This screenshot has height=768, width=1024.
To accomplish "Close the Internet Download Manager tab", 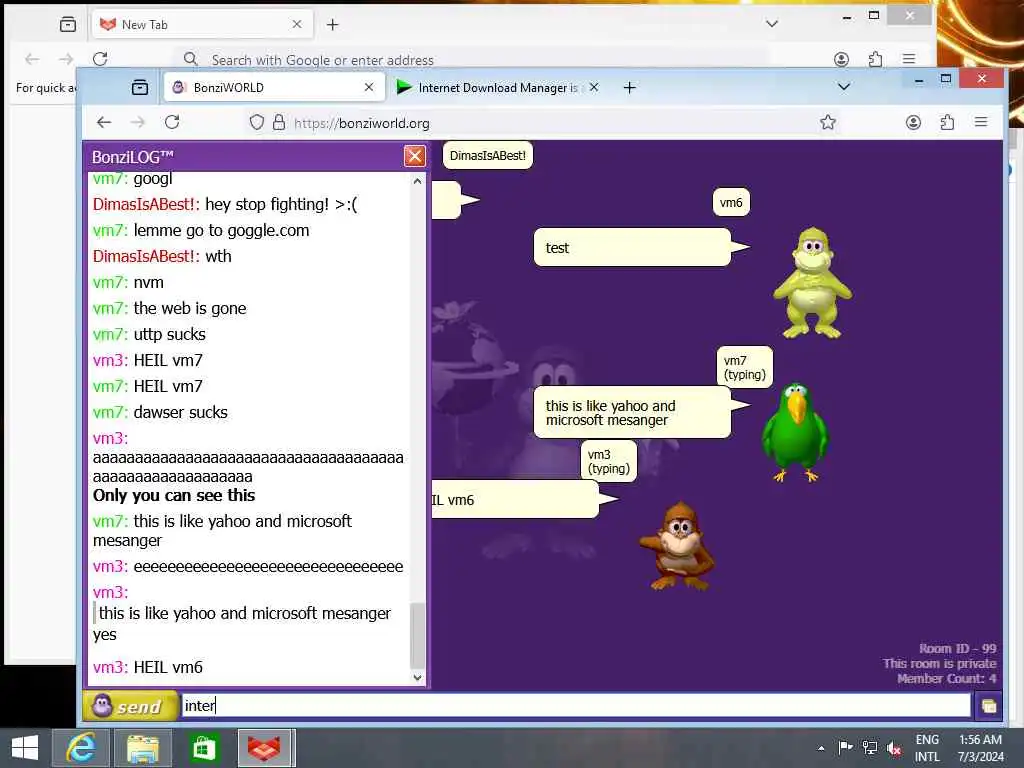I will coord(594,87).
